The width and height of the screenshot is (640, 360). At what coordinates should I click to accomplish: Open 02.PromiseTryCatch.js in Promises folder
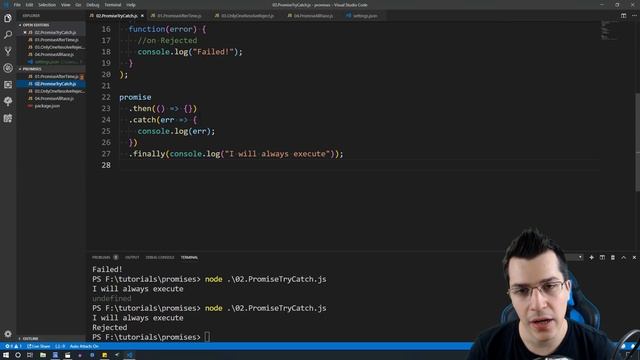(x=51, y=84)
